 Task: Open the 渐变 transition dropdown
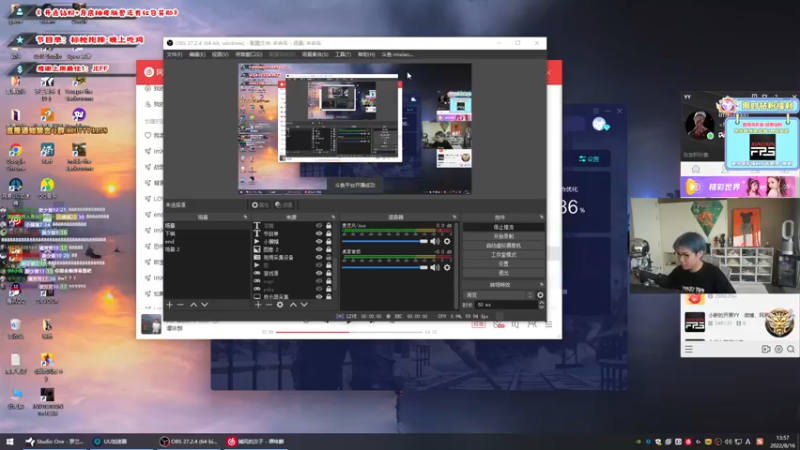click(x=499, y=295)
